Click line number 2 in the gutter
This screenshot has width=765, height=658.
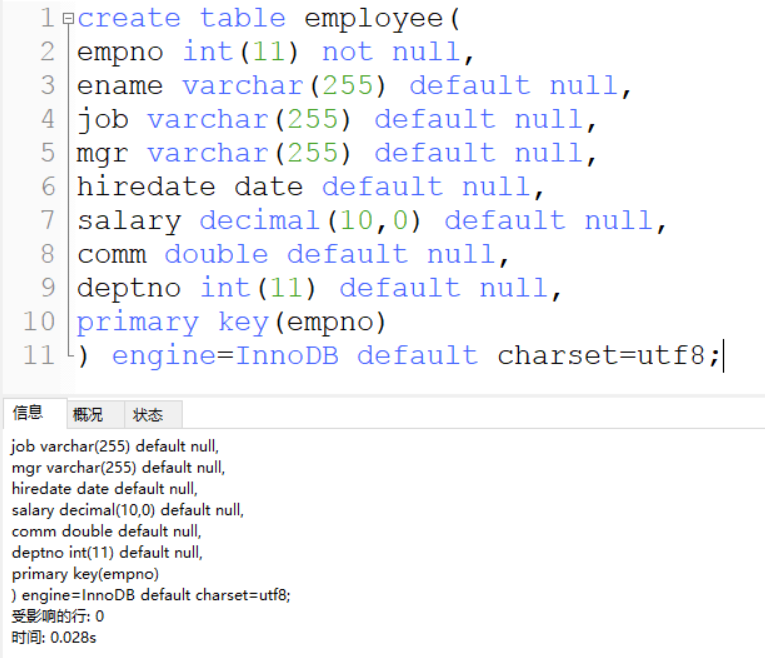[47, 52]
